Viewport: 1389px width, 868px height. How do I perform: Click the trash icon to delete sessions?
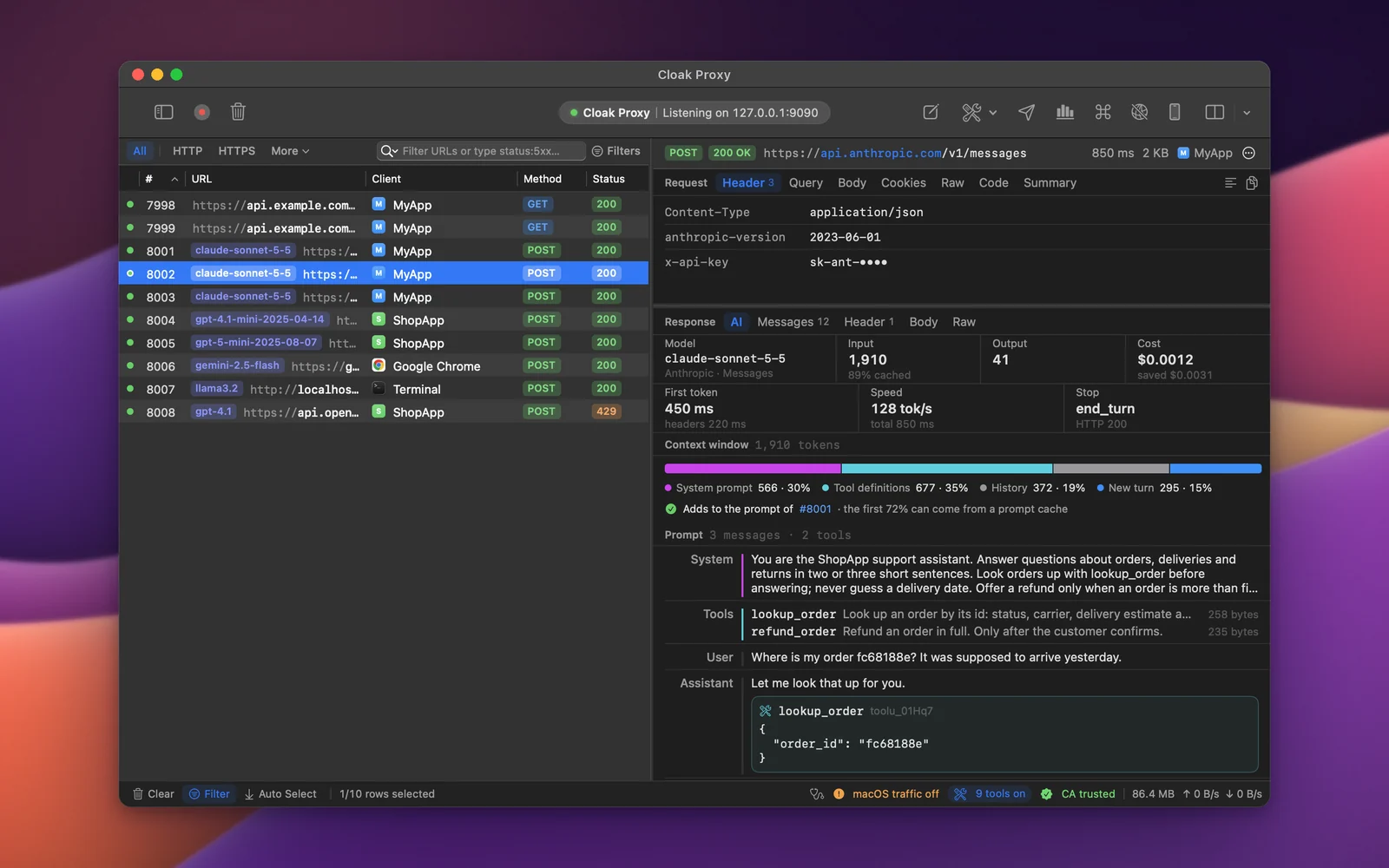coord(238,112)
